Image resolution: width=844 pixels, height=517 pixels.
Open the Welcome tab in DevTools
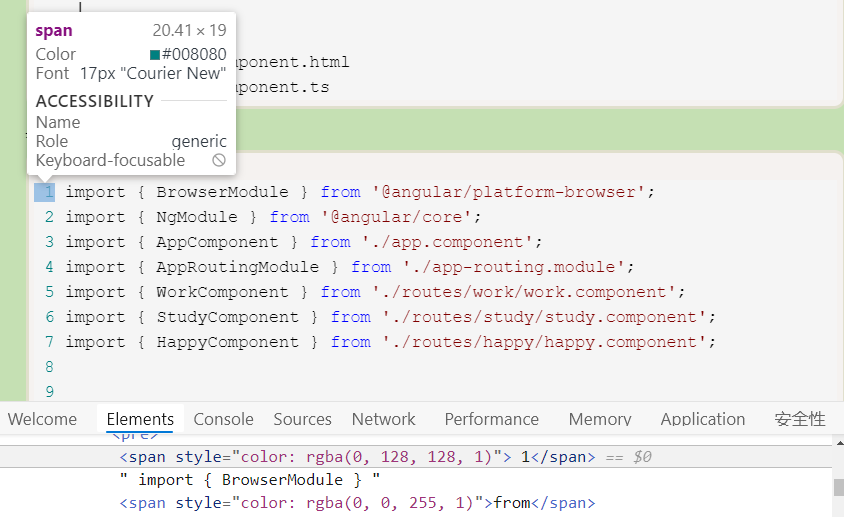pos(43,419)
